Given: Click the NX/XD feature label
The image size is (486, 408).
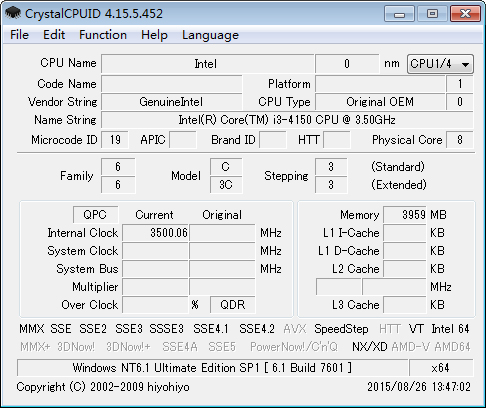Looking at the screenshot, I should tap(370, 347).
